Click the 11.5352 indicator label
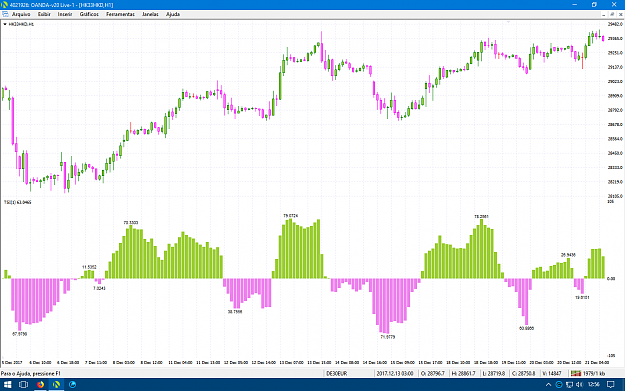Screen dimensions: 625x391 89,267
